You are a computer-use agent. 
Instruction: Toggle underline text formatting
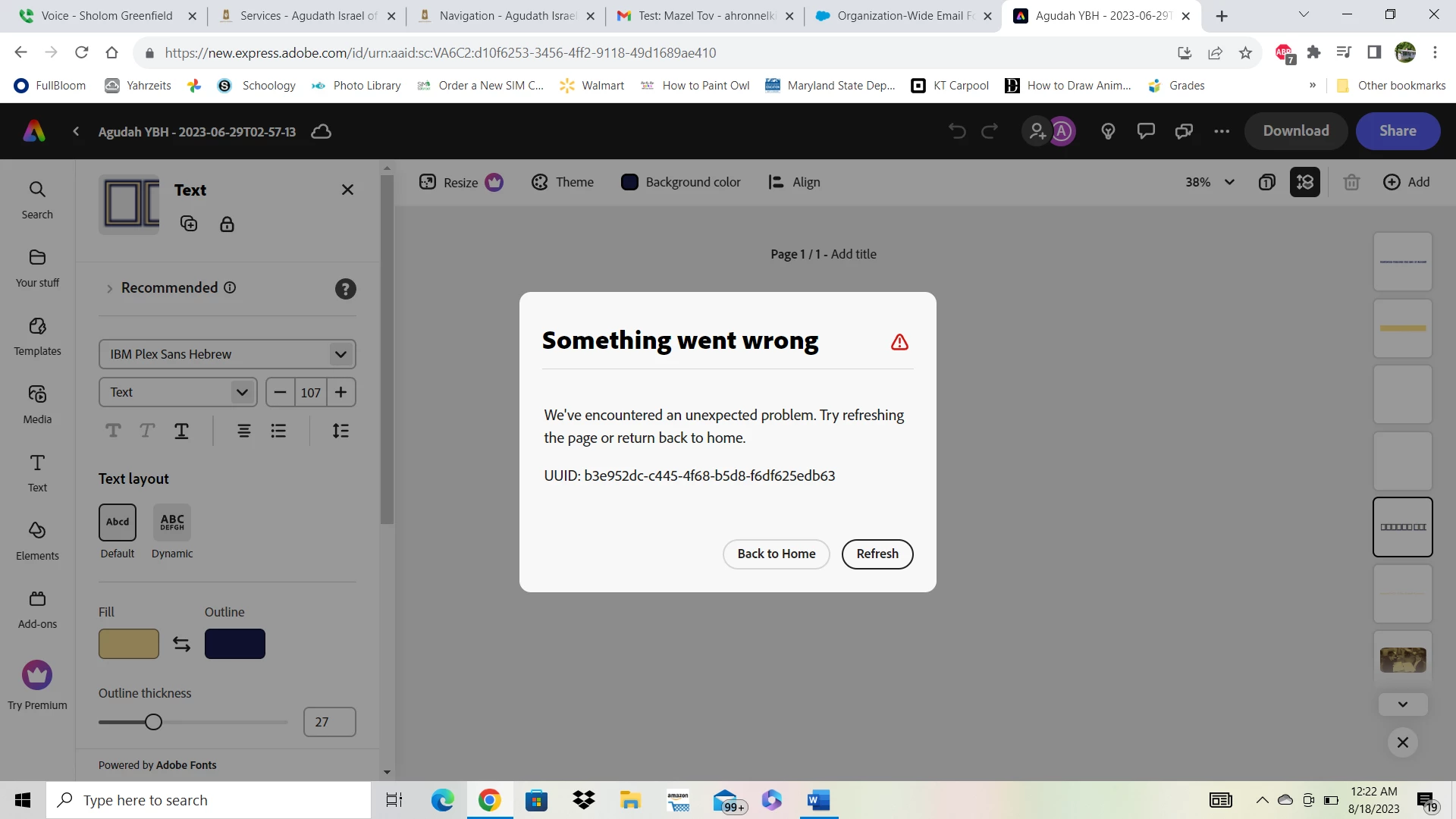pyautogui.click(x=181, y=431)
